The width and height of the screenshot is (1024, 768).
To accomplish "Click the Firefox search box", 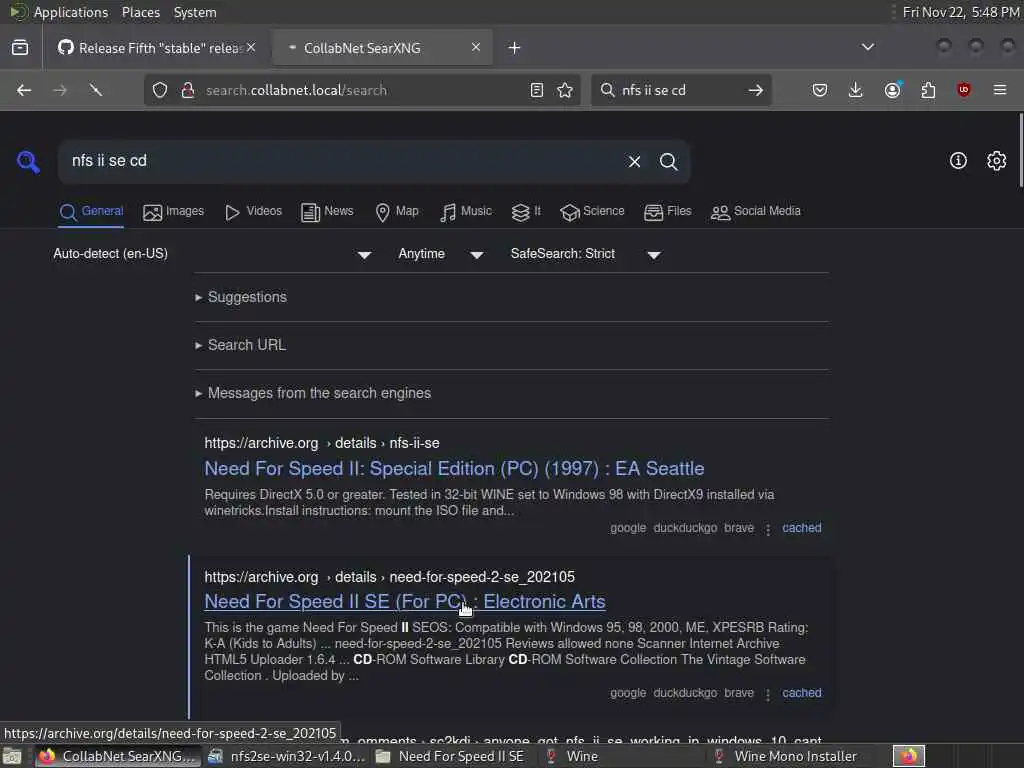I will 679,90.
